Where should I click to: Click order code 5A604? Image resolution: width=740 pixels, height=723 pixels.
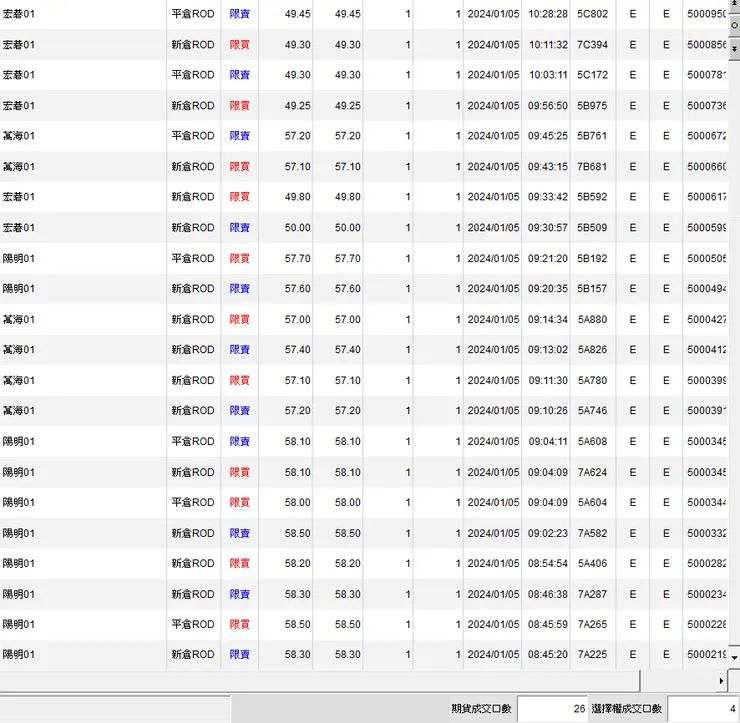(x=592, y=503)
